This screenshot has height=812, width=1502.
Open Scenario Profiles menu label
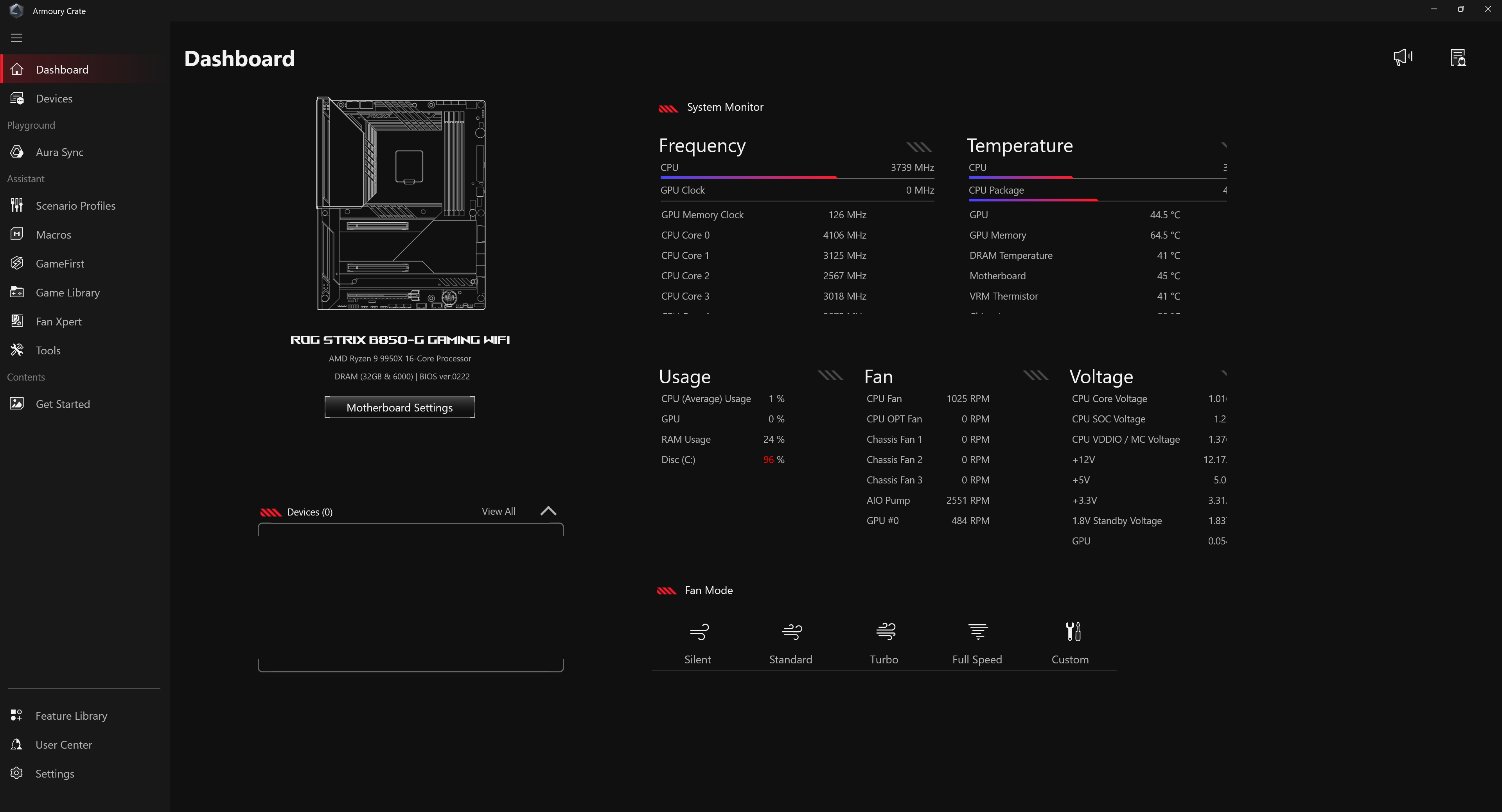[76, 205]
